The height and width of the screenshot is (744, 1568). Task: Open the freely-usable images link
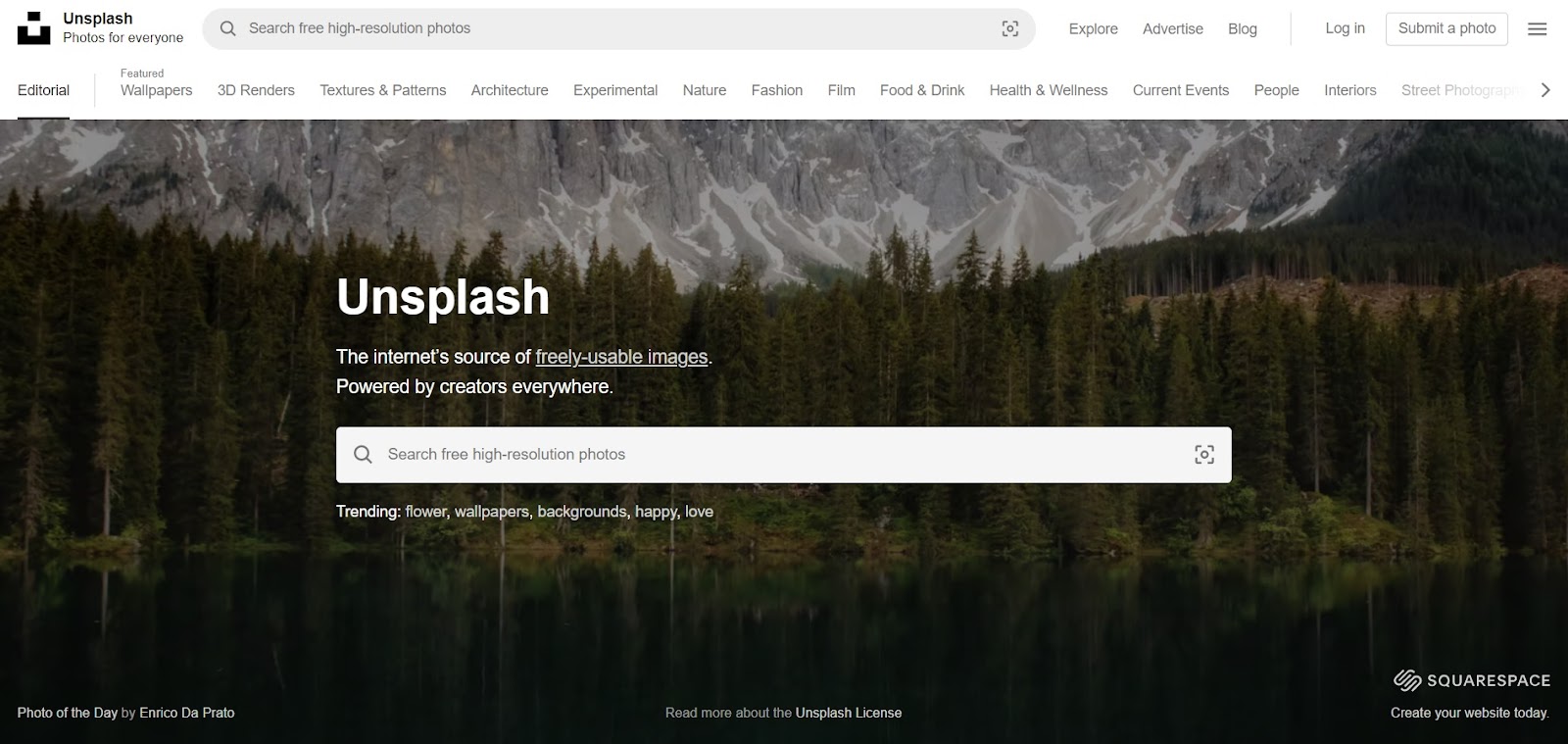621,357
